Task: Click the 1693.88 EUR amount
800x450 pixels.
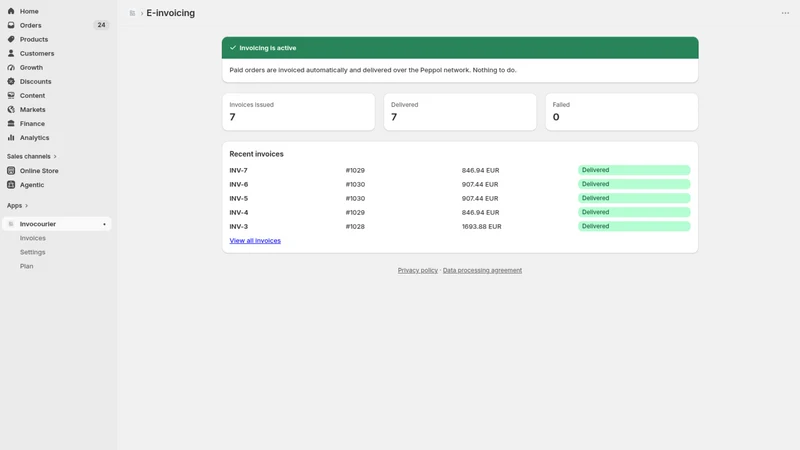Action: click(x=482, y=227)
